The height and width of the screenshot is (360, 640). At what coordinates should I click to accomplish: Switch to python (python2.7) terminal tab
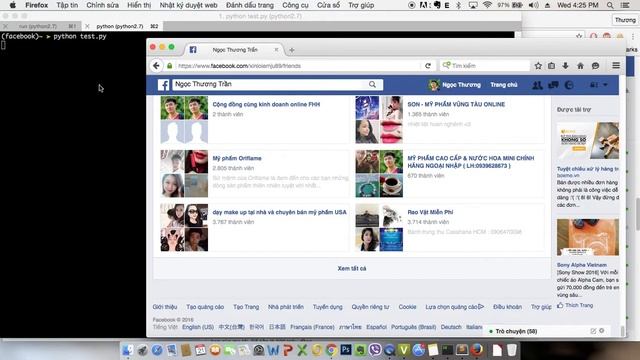[x=120, y=26]
